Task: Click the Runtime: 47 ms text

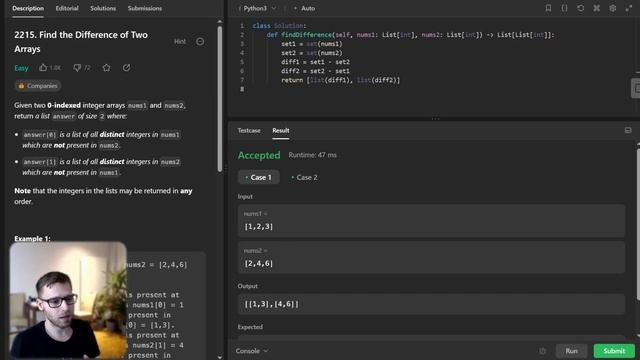Action: point(313,155)
